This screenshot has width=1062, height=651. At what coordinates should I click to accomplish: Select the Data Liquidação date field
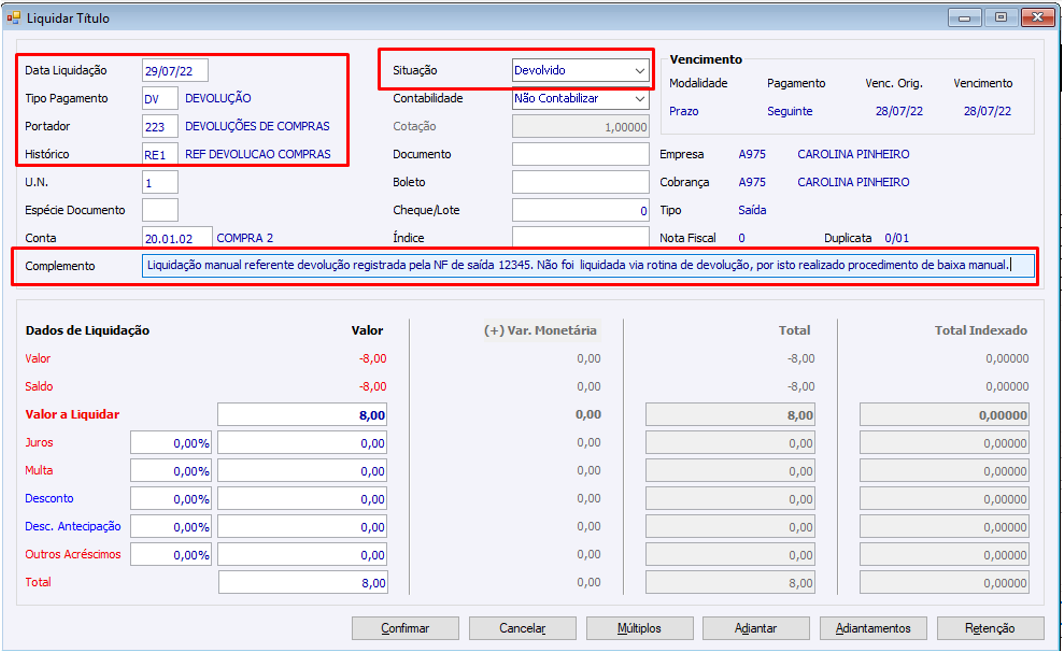tap(175, 70)
